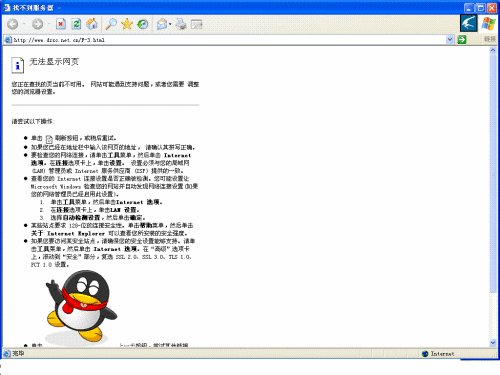Click the numbered step 3 '自动检测设置' text
Screen dimensions: 500x375
click(81, 217)
